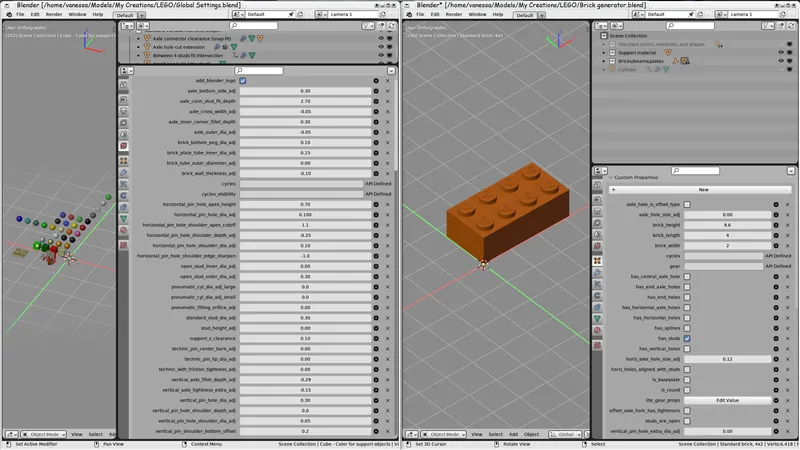Image resolution: width=800 pixels, height=450 pixels.
Task: Open Material properties tab in Brick generator
Action: pos(597,331)
